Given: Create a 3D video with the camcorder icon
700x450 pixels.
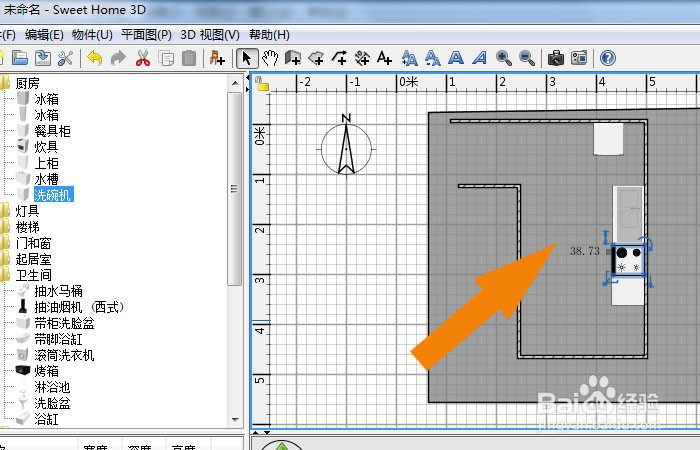Looking at the screenshot, I should point(579,58).
